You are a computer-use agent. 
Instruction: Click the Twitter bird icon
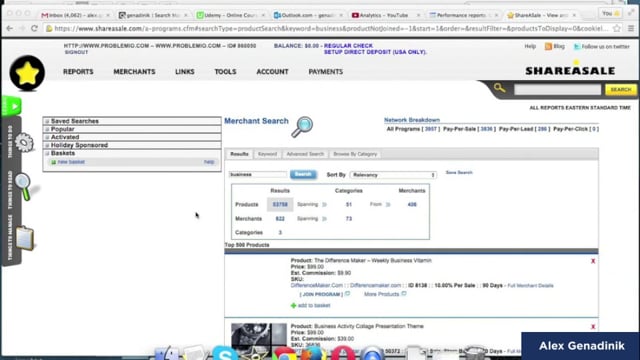pos(577,47)
